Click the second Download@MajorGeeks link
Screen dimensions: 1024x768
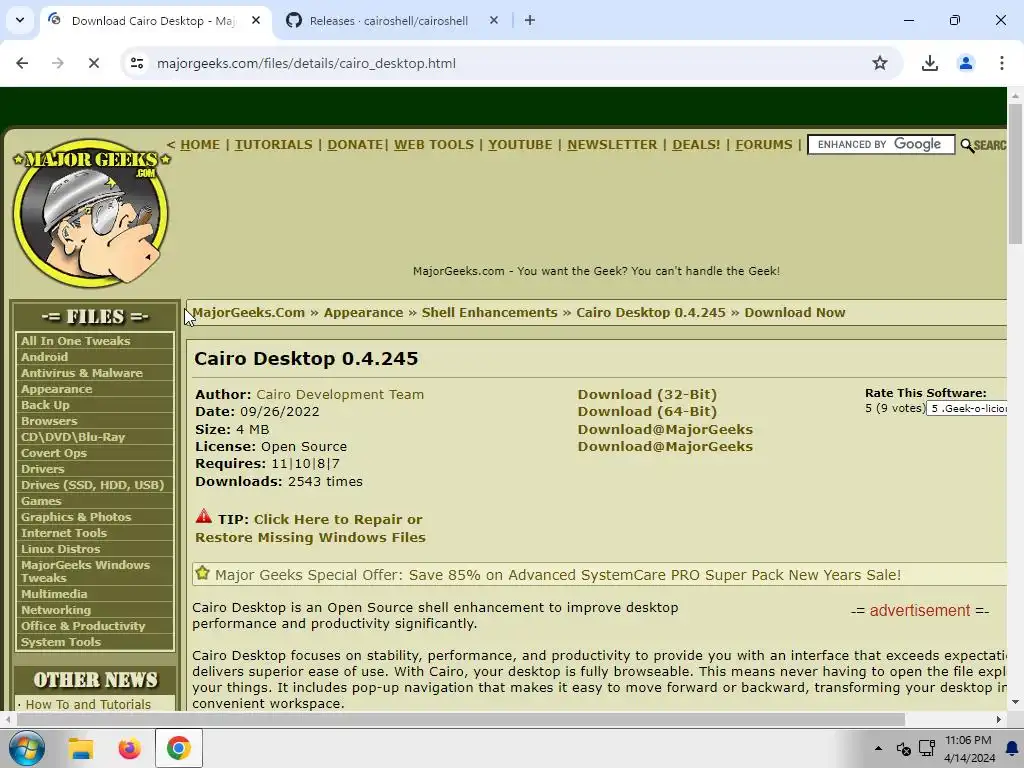[665, 447]
